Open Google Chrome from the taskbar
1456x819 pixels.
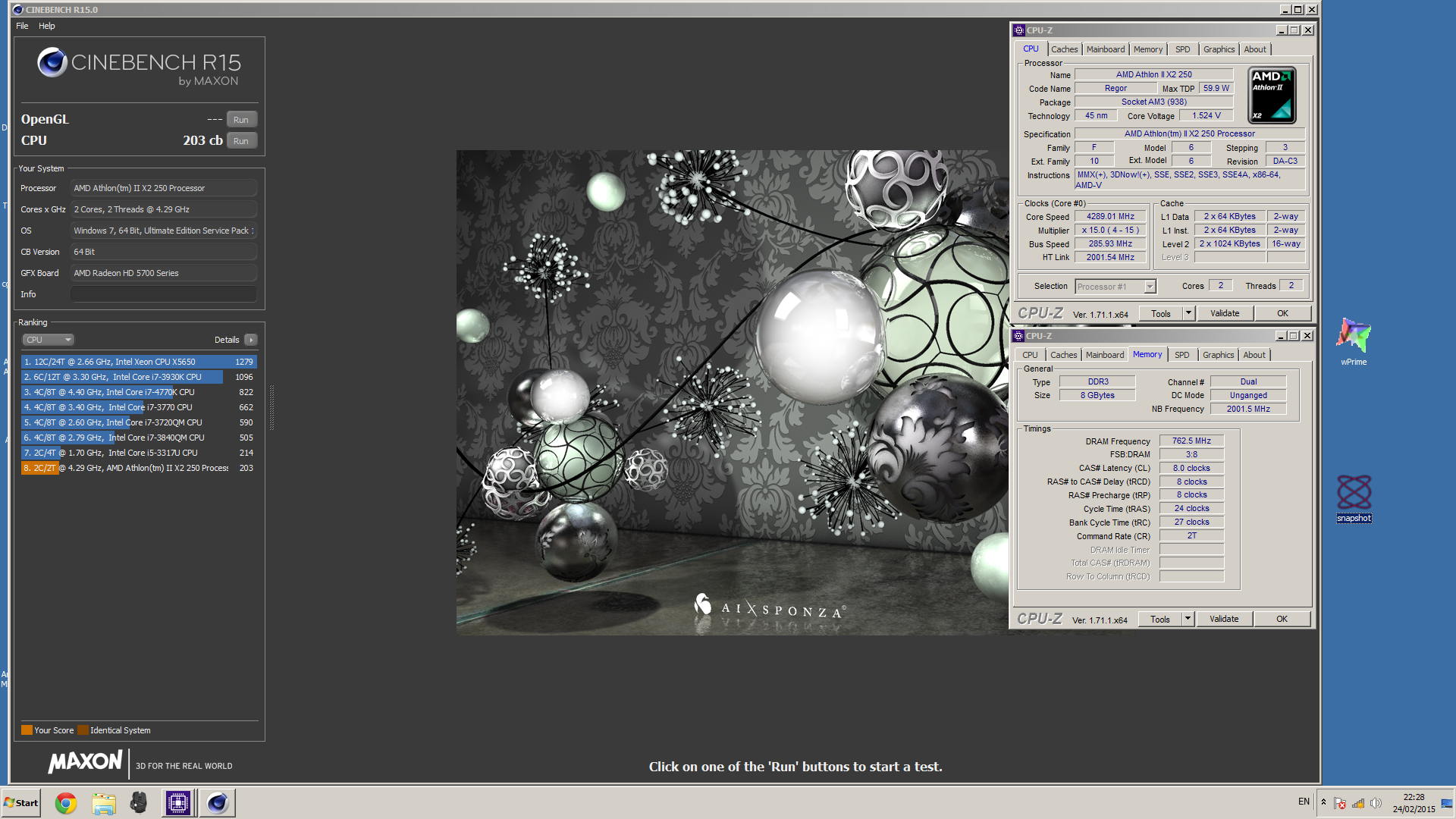66,803
